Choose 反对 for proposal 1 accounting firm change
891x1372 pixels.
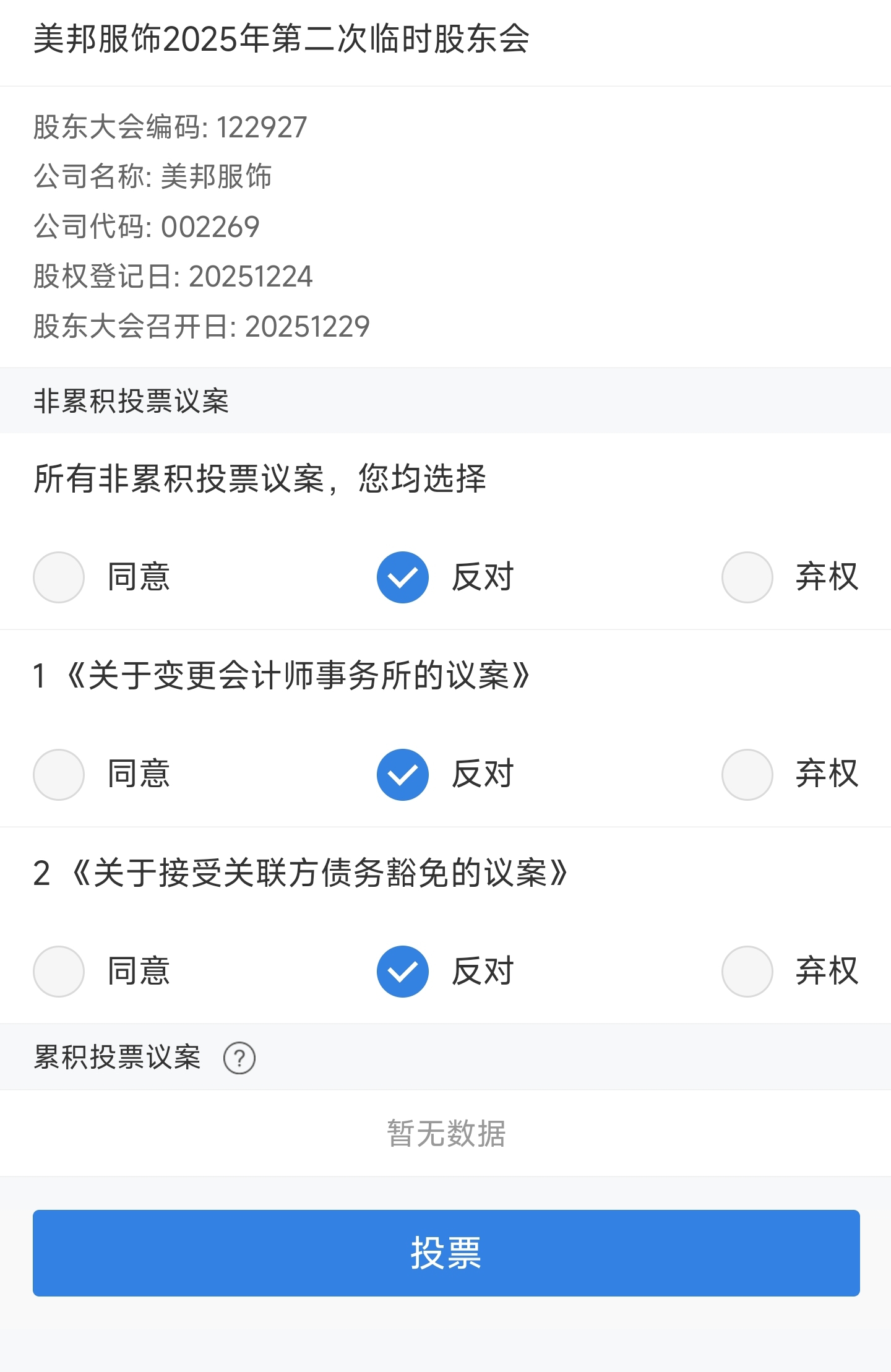tap(403, 775)
